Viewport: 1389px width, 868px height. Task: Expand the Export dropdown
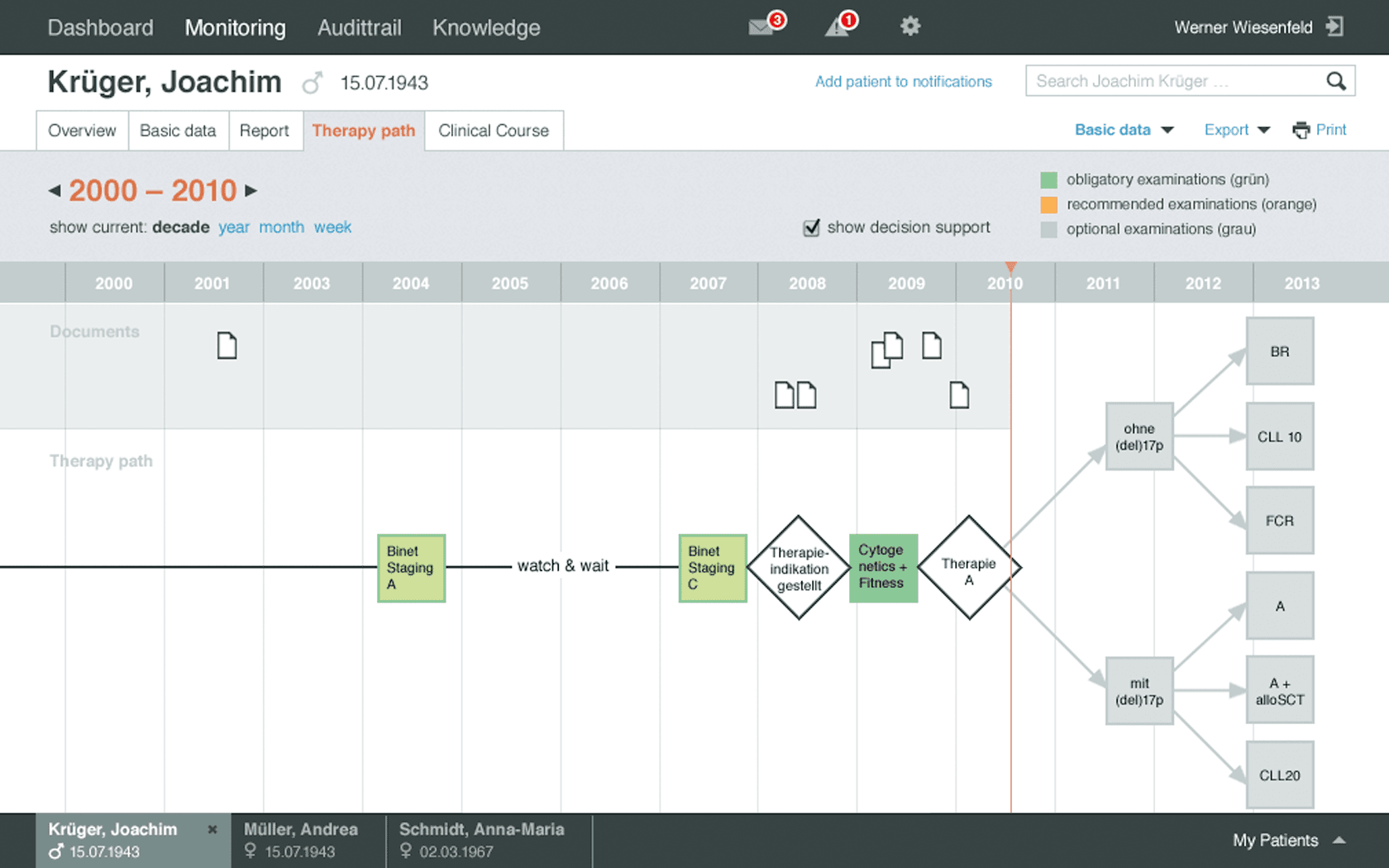[1236, 130]
